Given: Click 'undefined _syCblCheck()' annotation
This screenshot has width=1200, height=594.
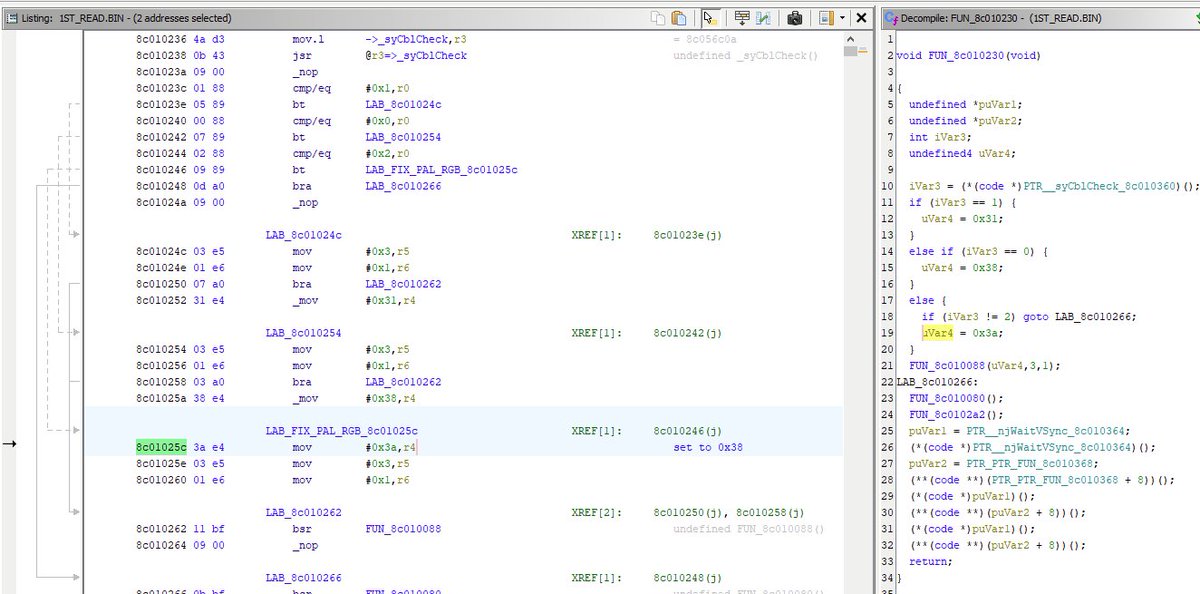Looking at the screenshot, I should click(x=746, y=56).
